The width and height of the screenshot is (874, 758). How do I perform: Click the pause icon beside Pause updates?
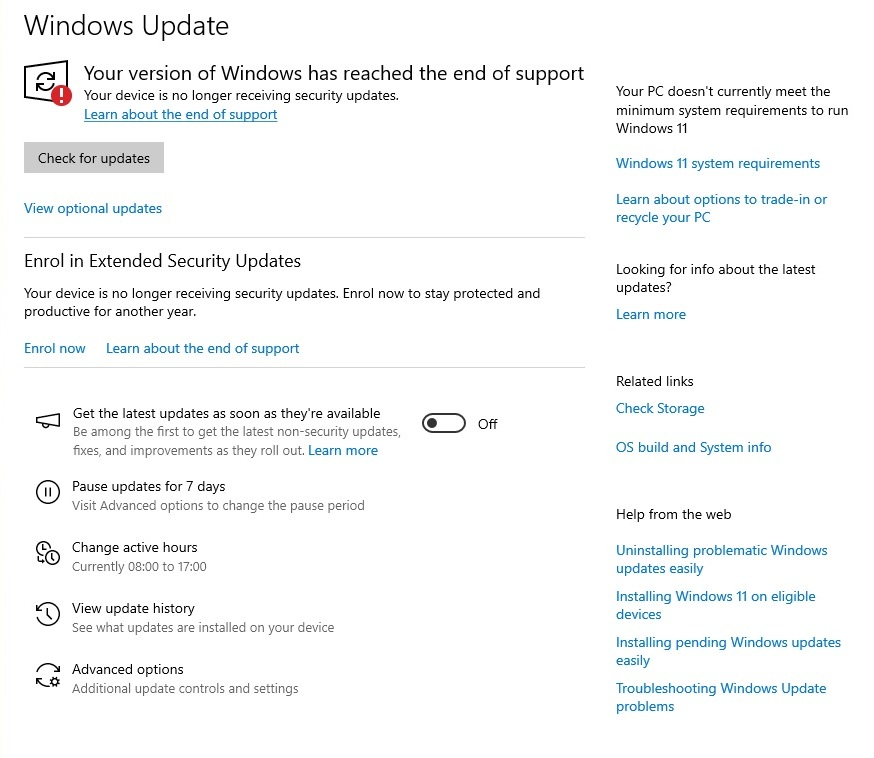pos(47,492)
